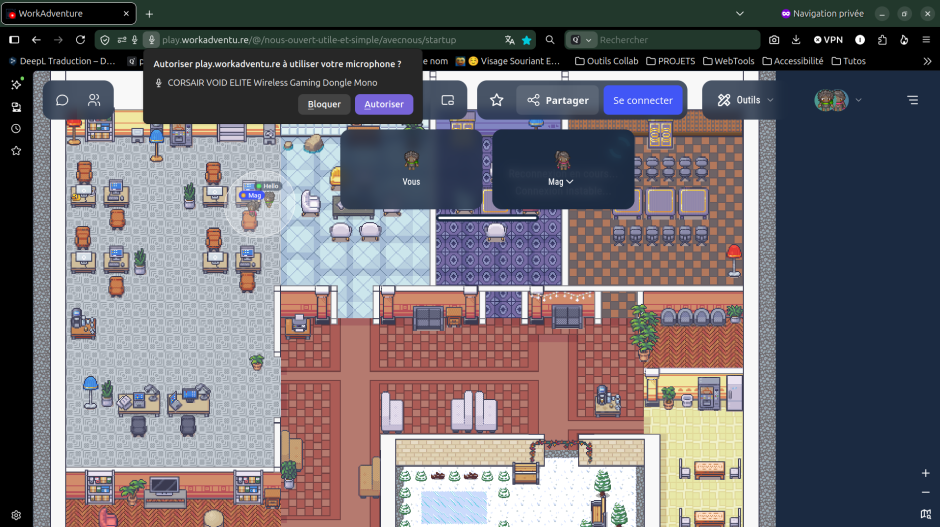The image size is (940, 527).
Task: Click the Se connecter button
Action: click(x=643, y=100)
